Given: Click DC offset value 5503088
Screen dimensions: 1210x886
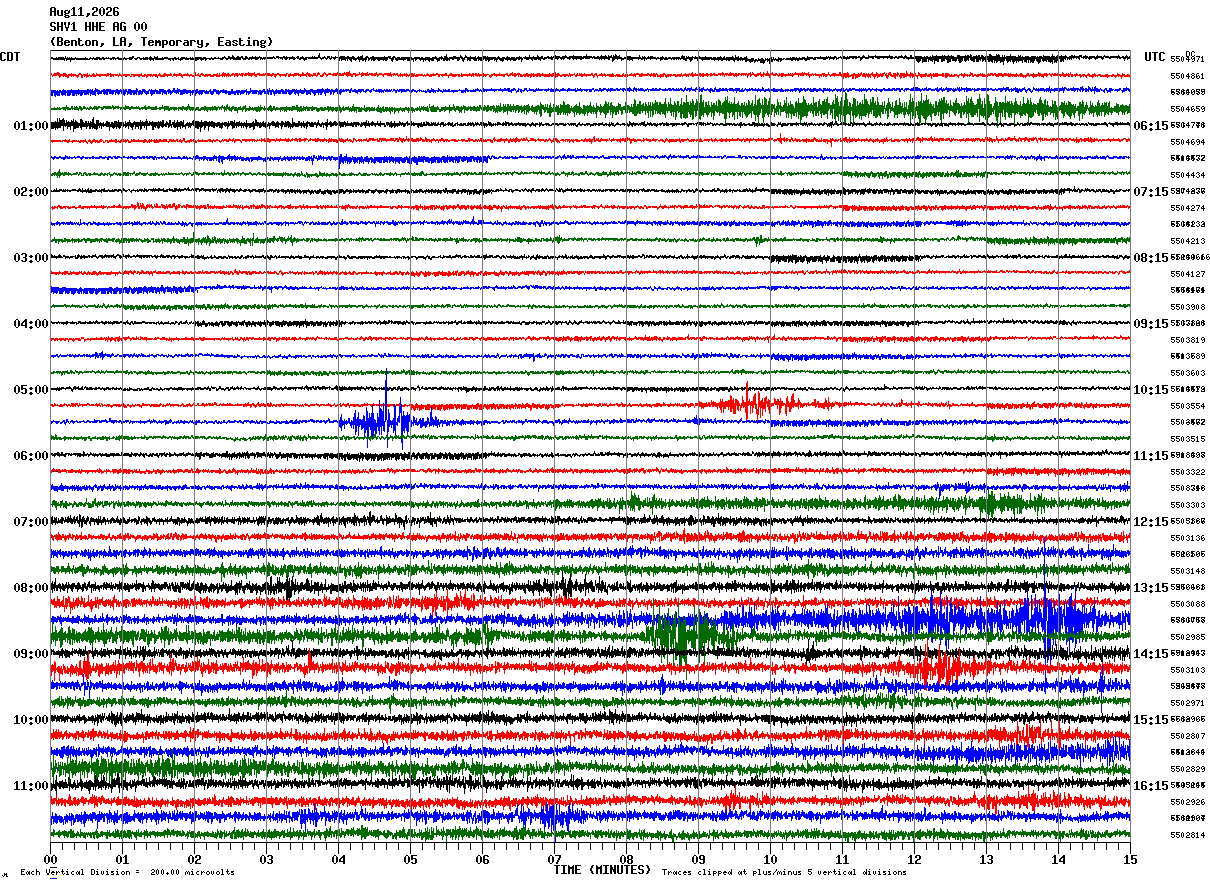Looking at the screenshot, I should pyautogui.click(x=1187, y=604).
